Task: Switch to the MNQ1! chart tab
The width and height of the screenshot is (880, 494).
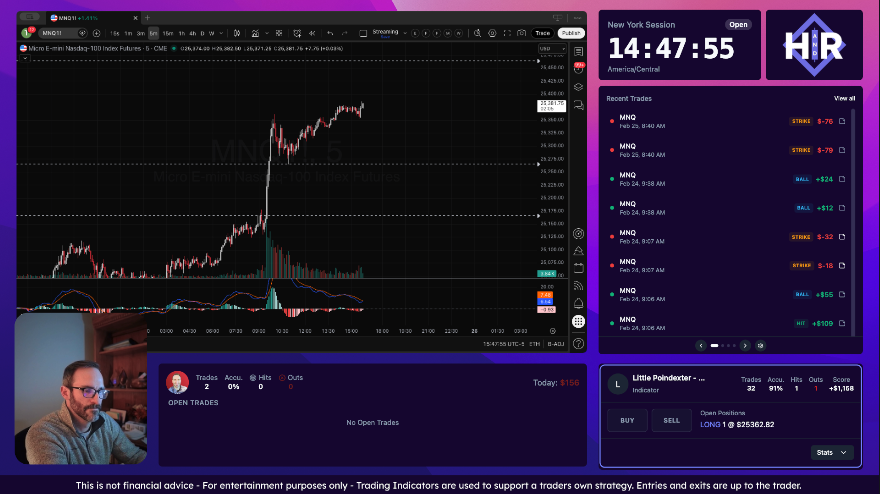Action: (x=93, y=18)
